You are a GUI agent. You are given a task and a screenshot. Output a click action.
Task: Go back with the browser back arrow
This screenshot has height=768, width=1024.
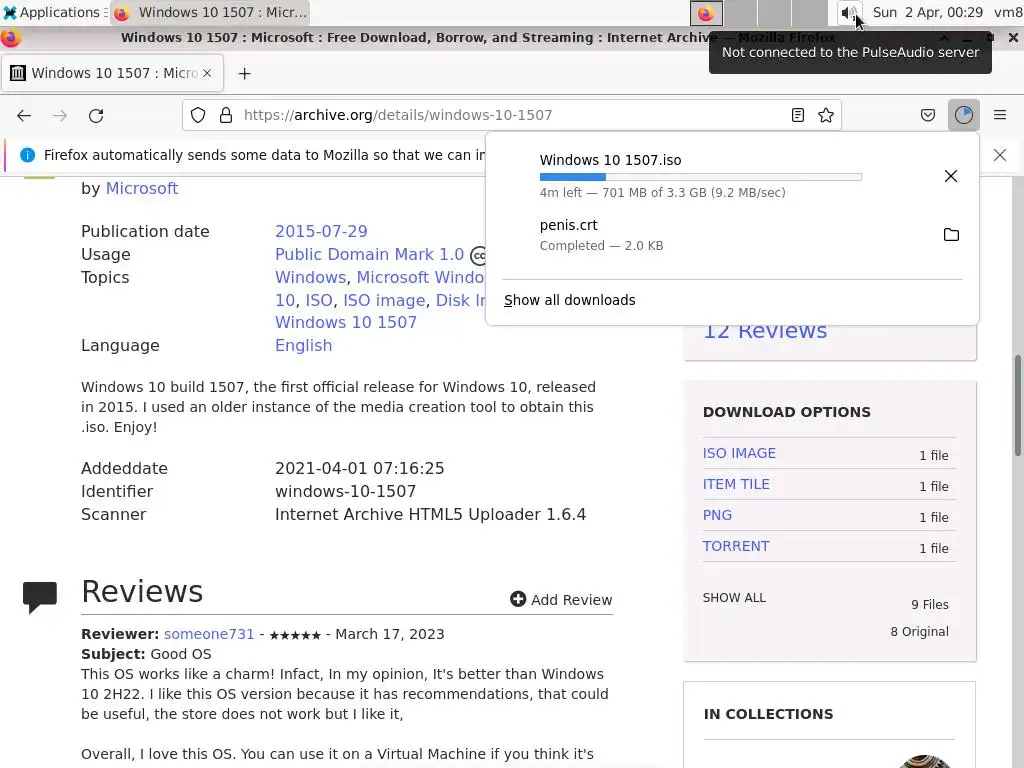pos(24,116)
